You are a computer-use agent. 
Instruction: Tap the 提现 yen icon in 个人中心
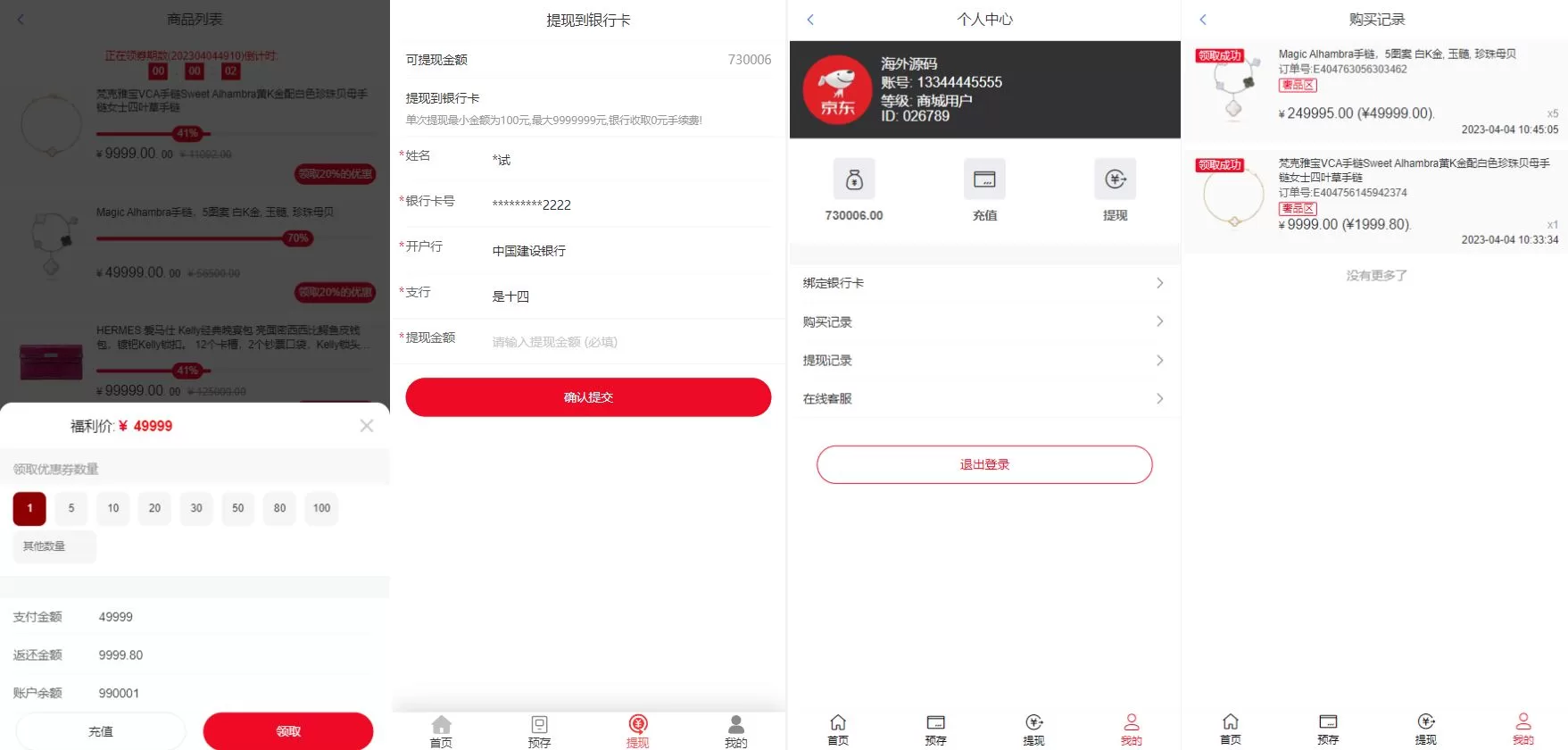coord(1116,179)
